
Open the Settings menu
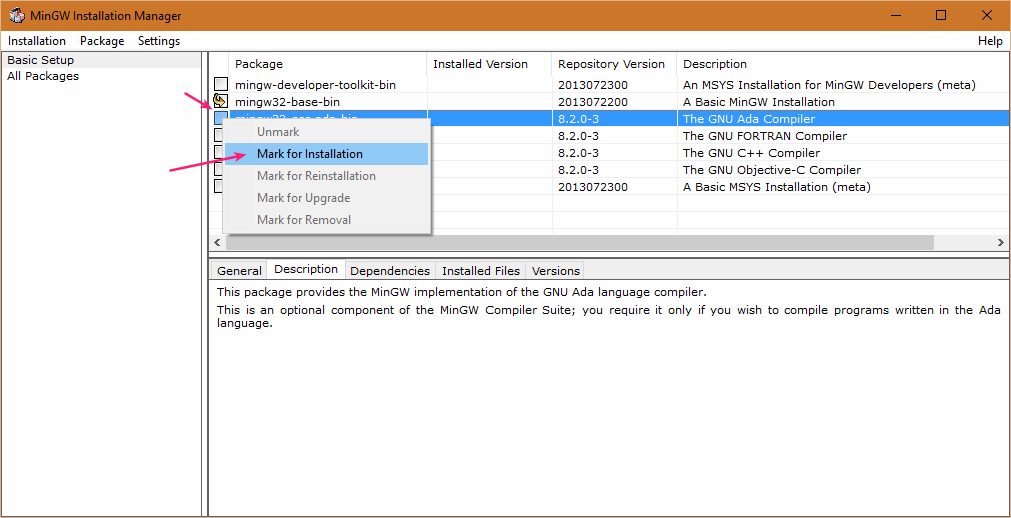pyautogui.click(x=159, y=41)
